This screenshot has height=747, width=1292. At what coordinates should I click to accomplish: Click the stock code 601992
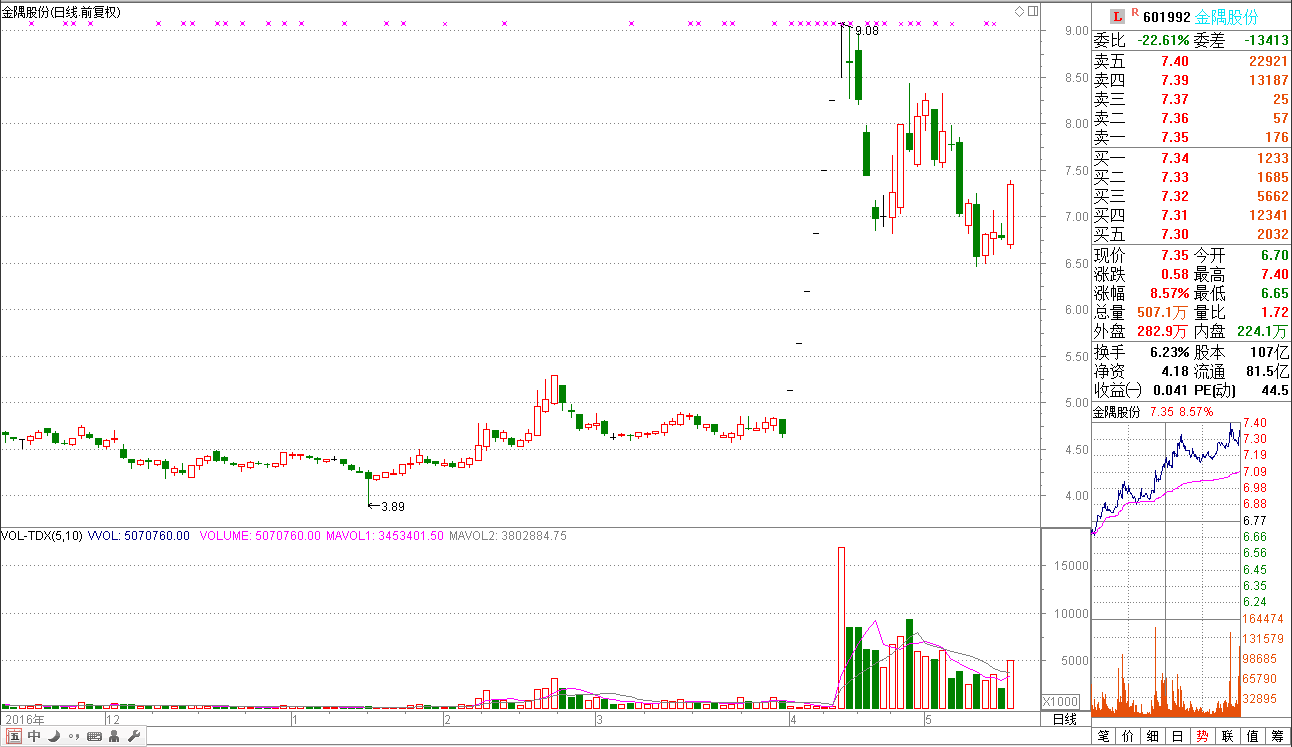tap(1167, 16)
